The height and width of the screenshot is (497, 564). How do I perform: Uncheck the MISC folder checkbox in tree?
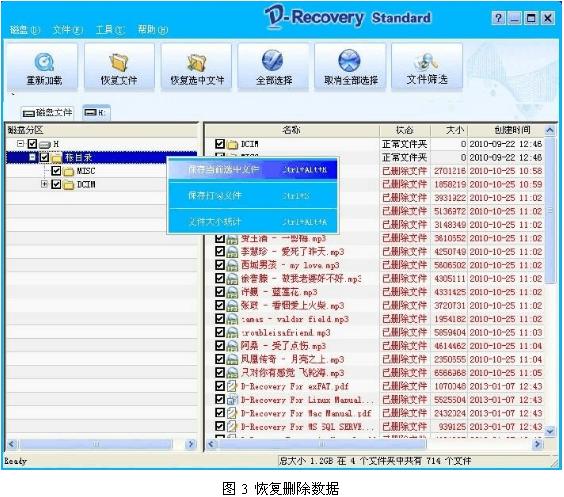click(56, 170)
